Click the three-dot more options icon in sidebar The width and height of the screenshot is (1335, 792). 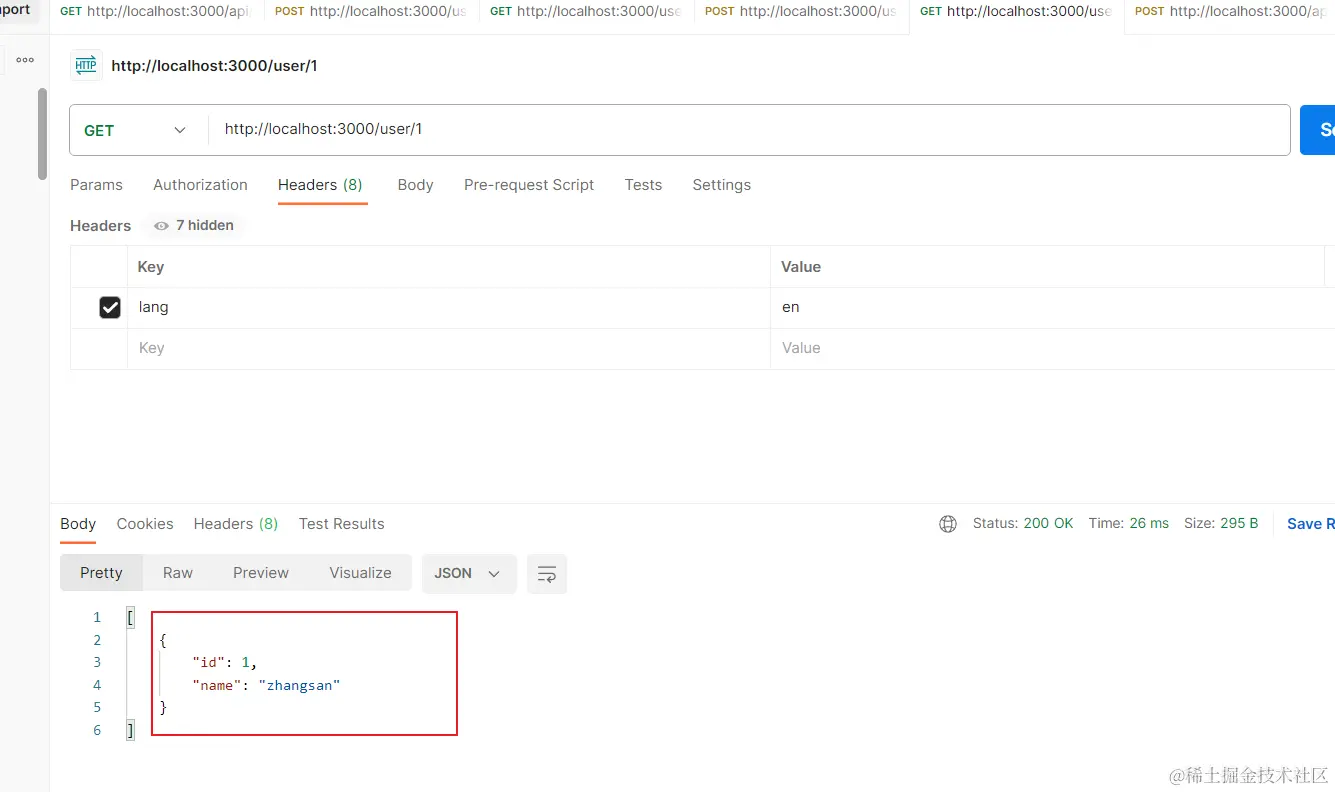[25, 60]
